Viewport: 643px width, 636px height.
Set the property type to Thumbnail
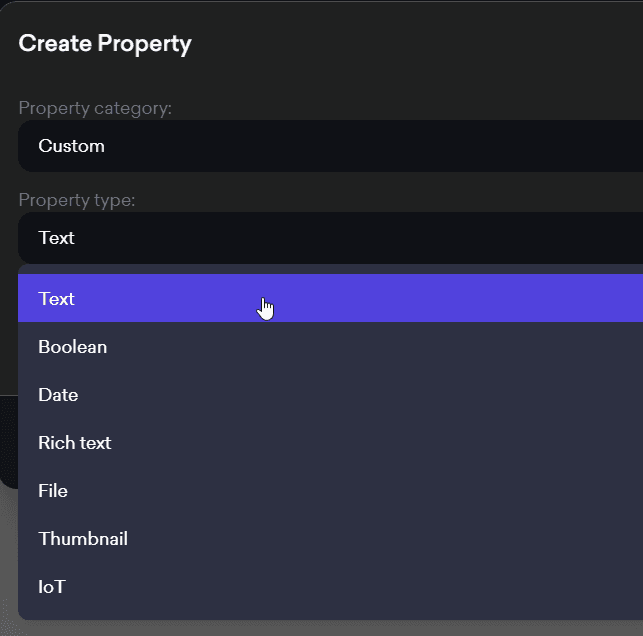tap(83, 539)
